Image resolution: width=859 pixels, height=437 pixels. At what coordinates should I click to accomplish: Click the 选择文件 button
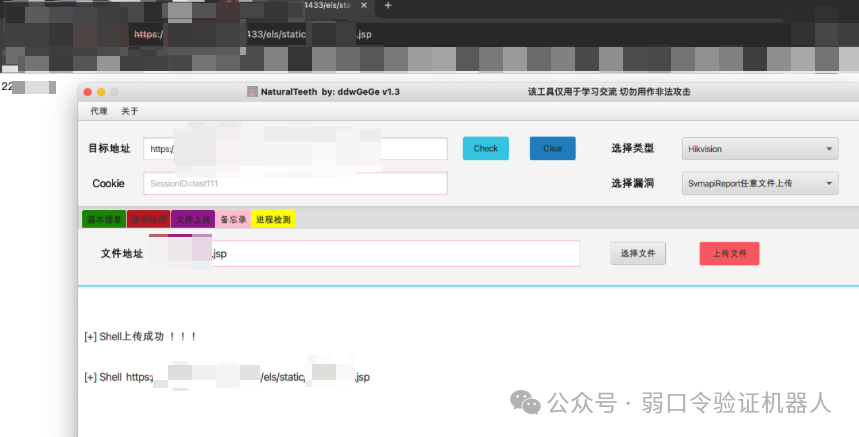pyautogui.click(x=638, y=254)
